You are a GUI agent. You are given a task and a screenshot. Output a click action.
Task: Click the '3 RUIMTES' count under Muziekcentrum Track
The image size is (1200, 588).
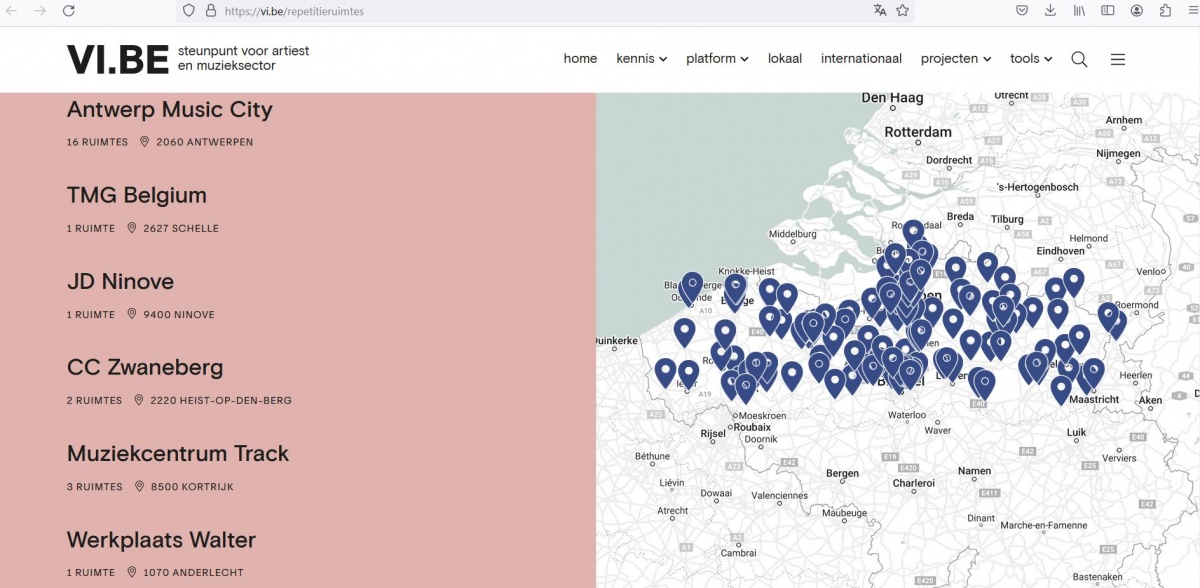click(95, 487)
